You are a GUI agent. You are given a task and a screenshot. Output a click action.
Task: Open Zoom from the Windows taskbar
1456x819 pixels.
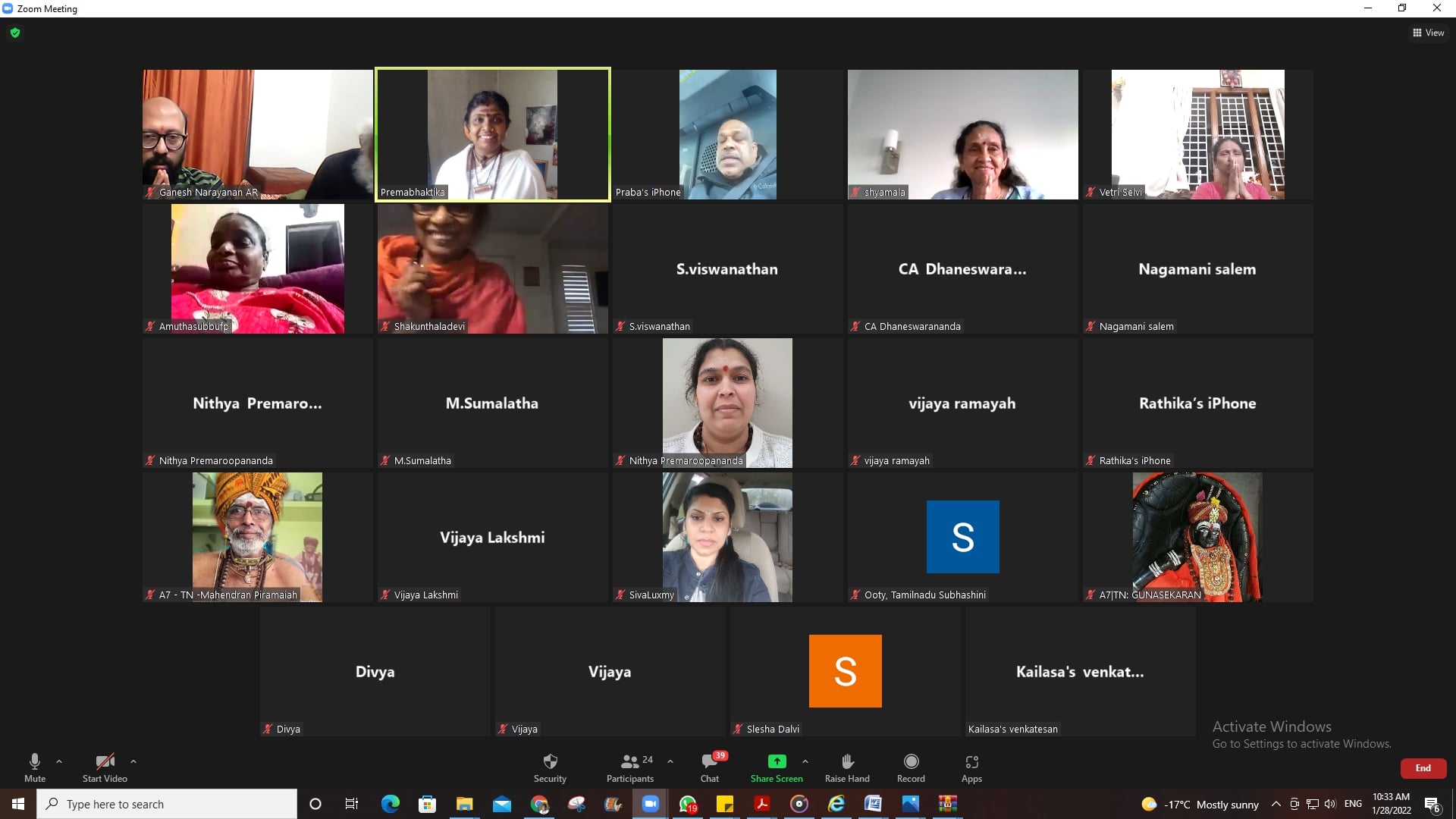(x=650, y=804)
